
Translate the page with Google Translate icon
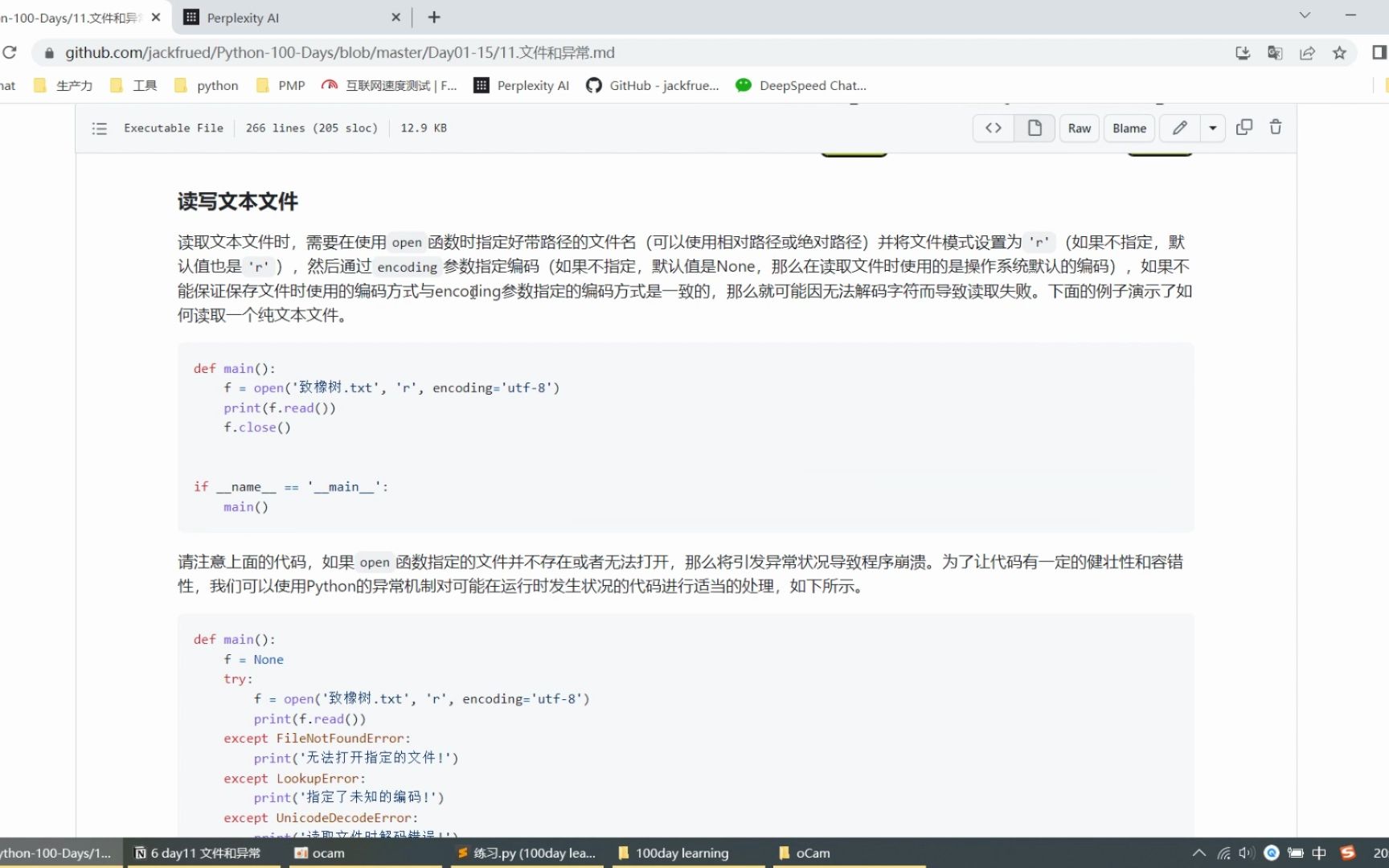click(1275, 52)
